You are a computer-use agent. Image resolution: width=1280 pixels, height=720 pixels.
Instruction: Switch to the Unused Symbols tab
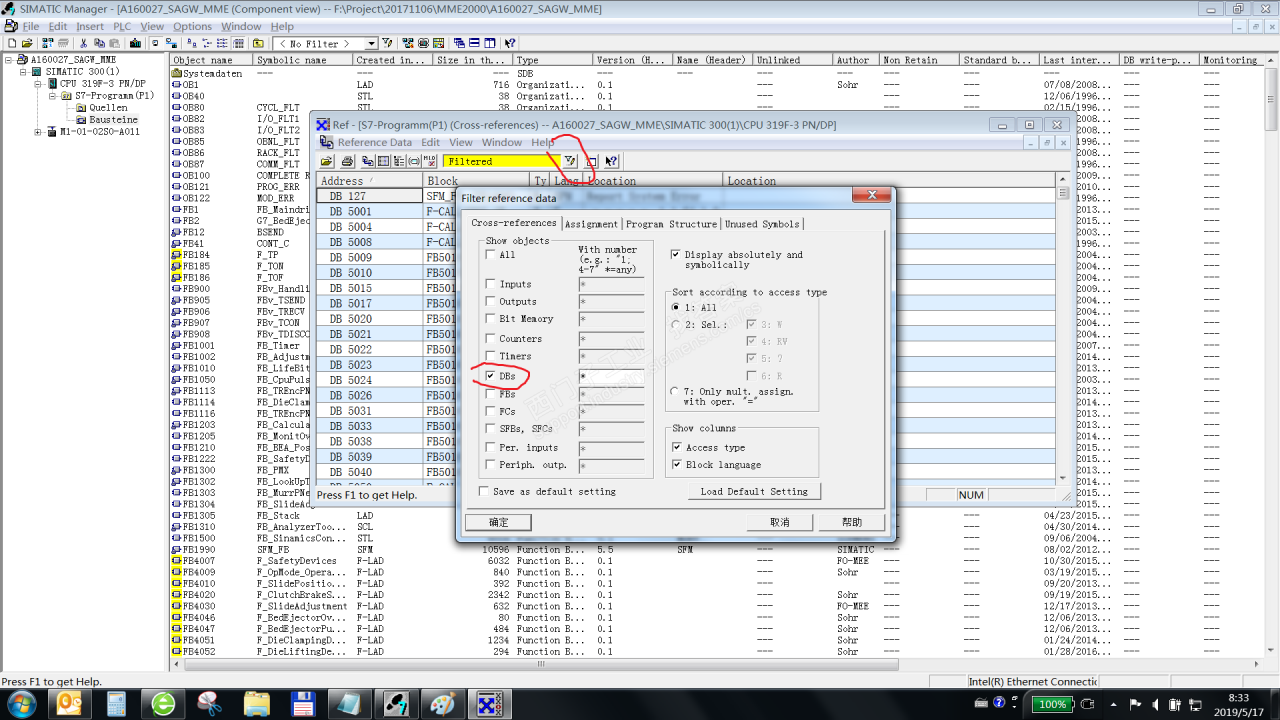pos(763,224)
